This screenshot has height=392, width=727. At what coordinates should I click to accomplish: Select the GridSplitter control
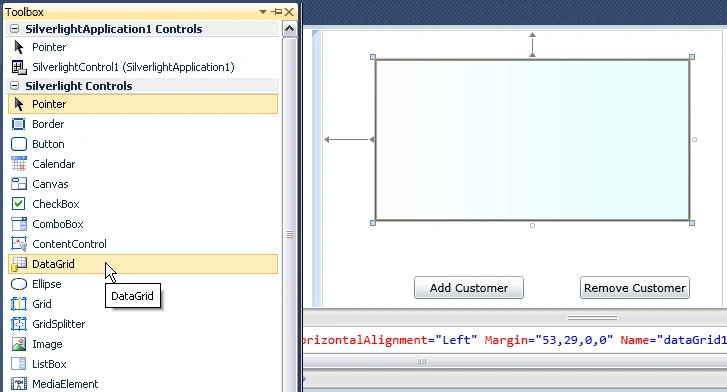point(143,324)
